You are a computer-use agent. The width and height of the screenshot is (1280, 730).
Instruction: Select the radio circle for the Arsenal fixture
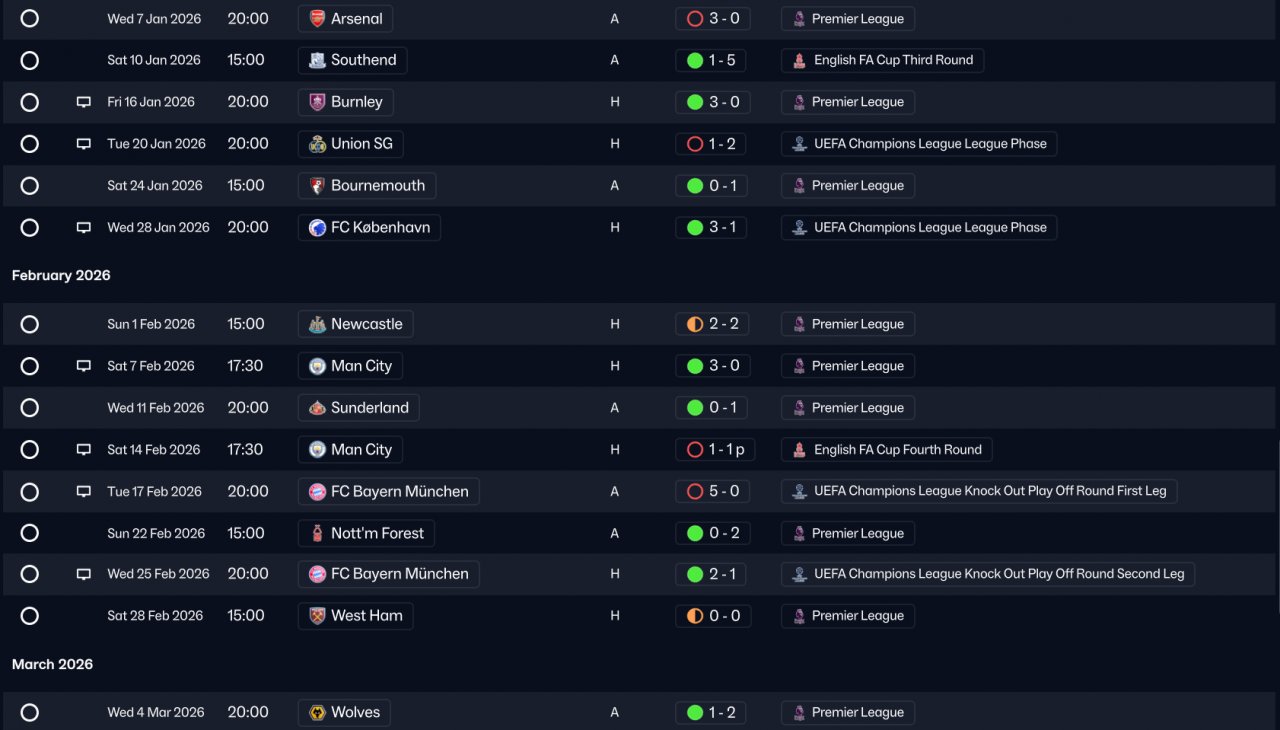30,18
